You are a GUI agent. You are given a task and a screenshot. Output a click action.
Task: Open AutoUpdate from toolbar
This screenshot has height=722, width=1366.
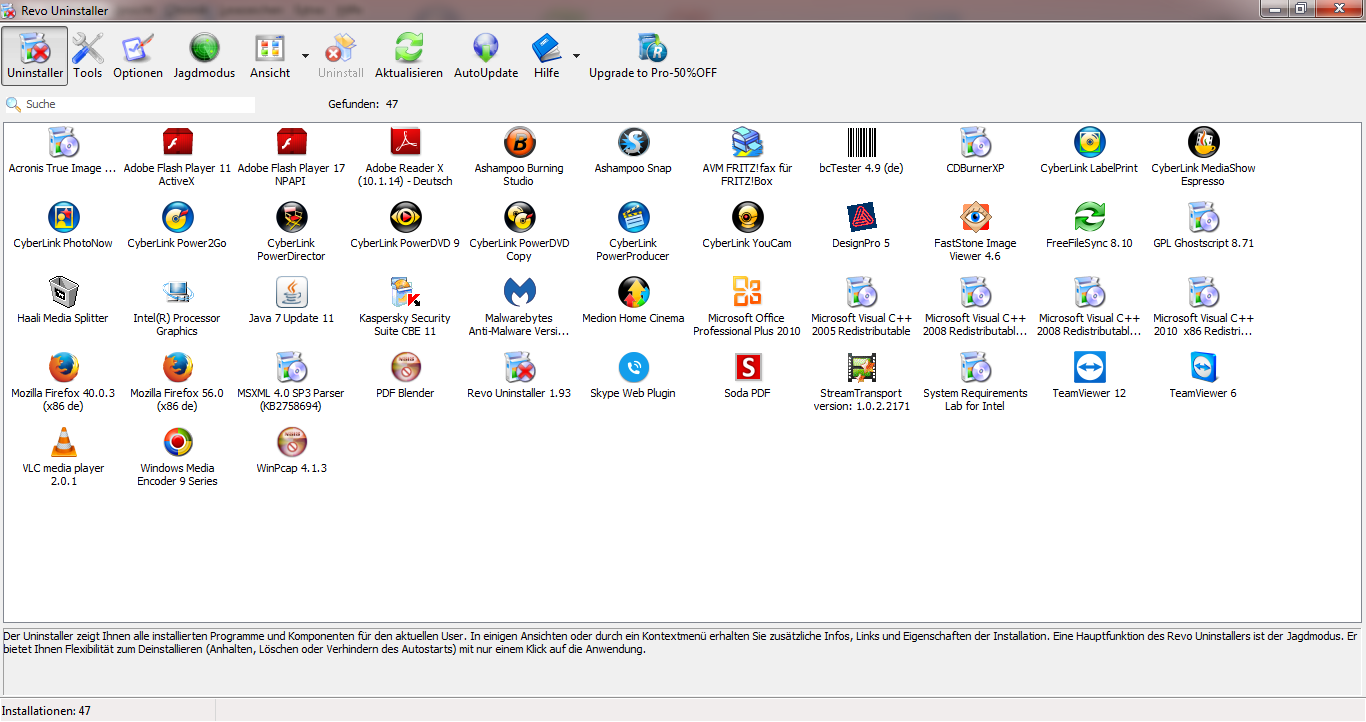pyautogui.click(x=486, y=56)
